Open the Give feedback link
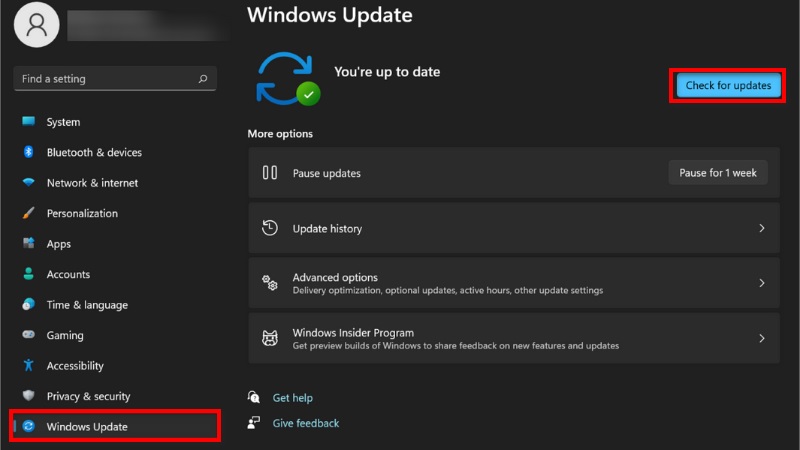The image size is (800, 450). click(306, 423)
